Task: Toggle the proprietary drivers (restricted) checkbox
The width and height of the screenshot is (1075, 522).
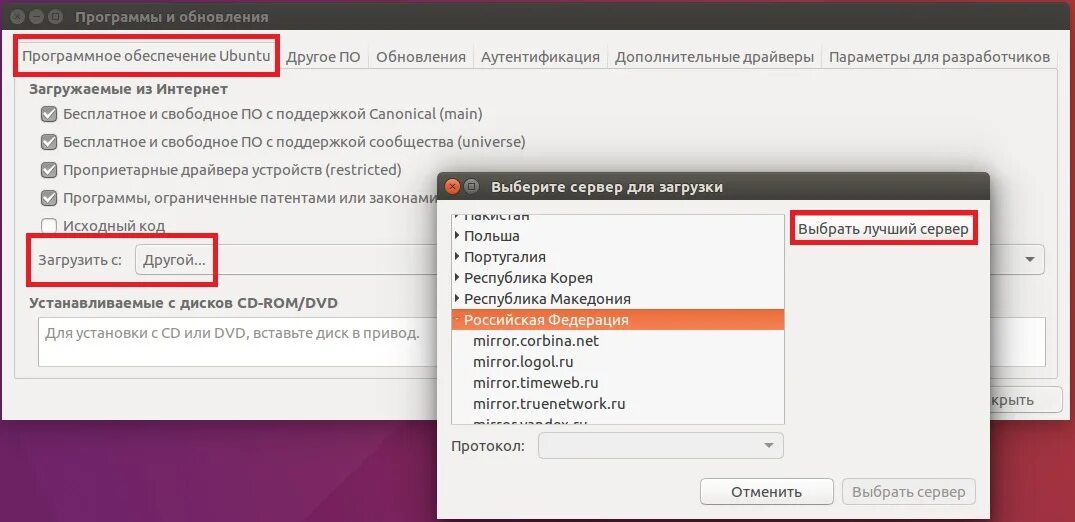Action: tap(49, 169)
